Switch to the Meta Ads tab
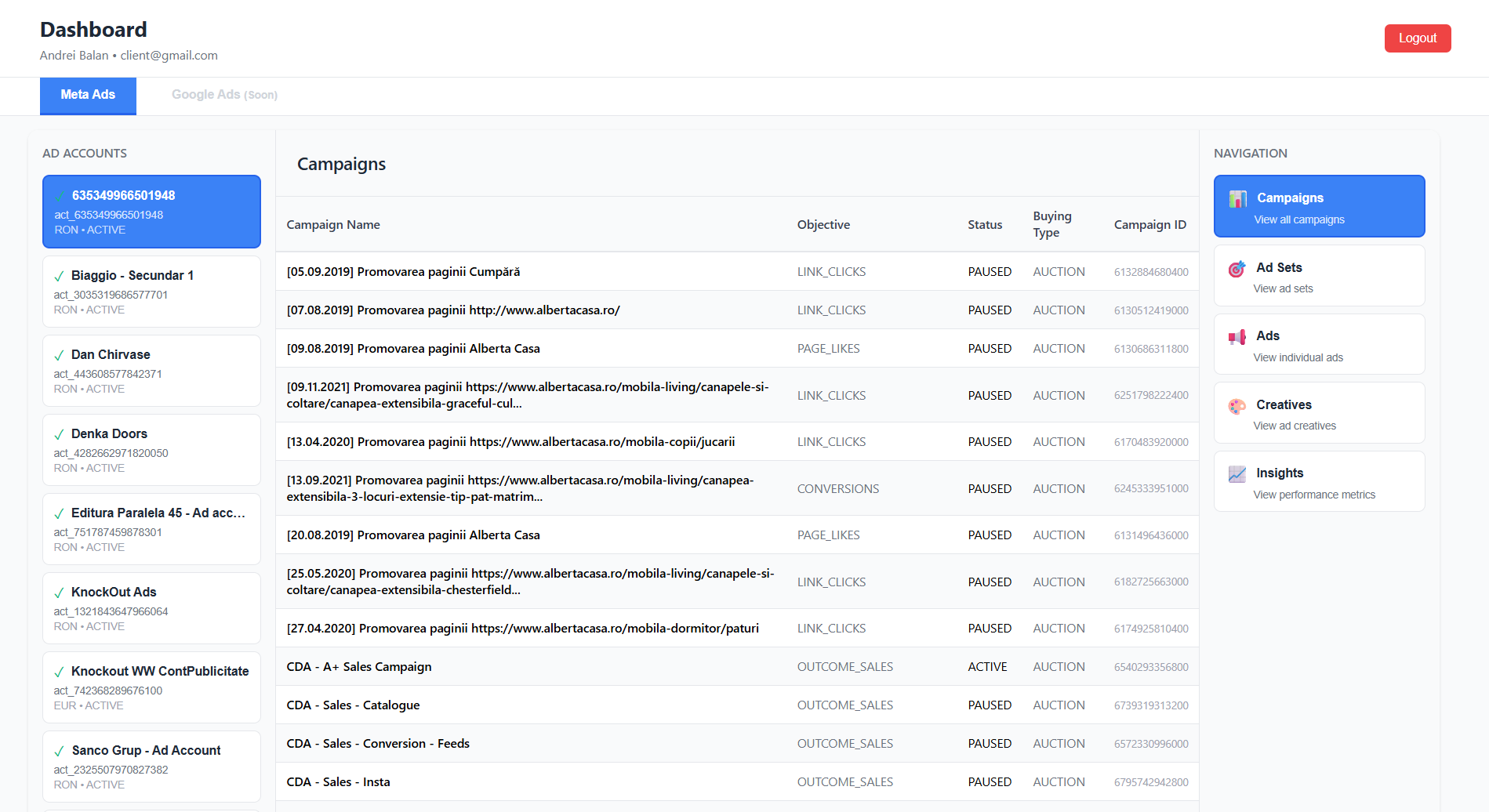 [88, 95]
